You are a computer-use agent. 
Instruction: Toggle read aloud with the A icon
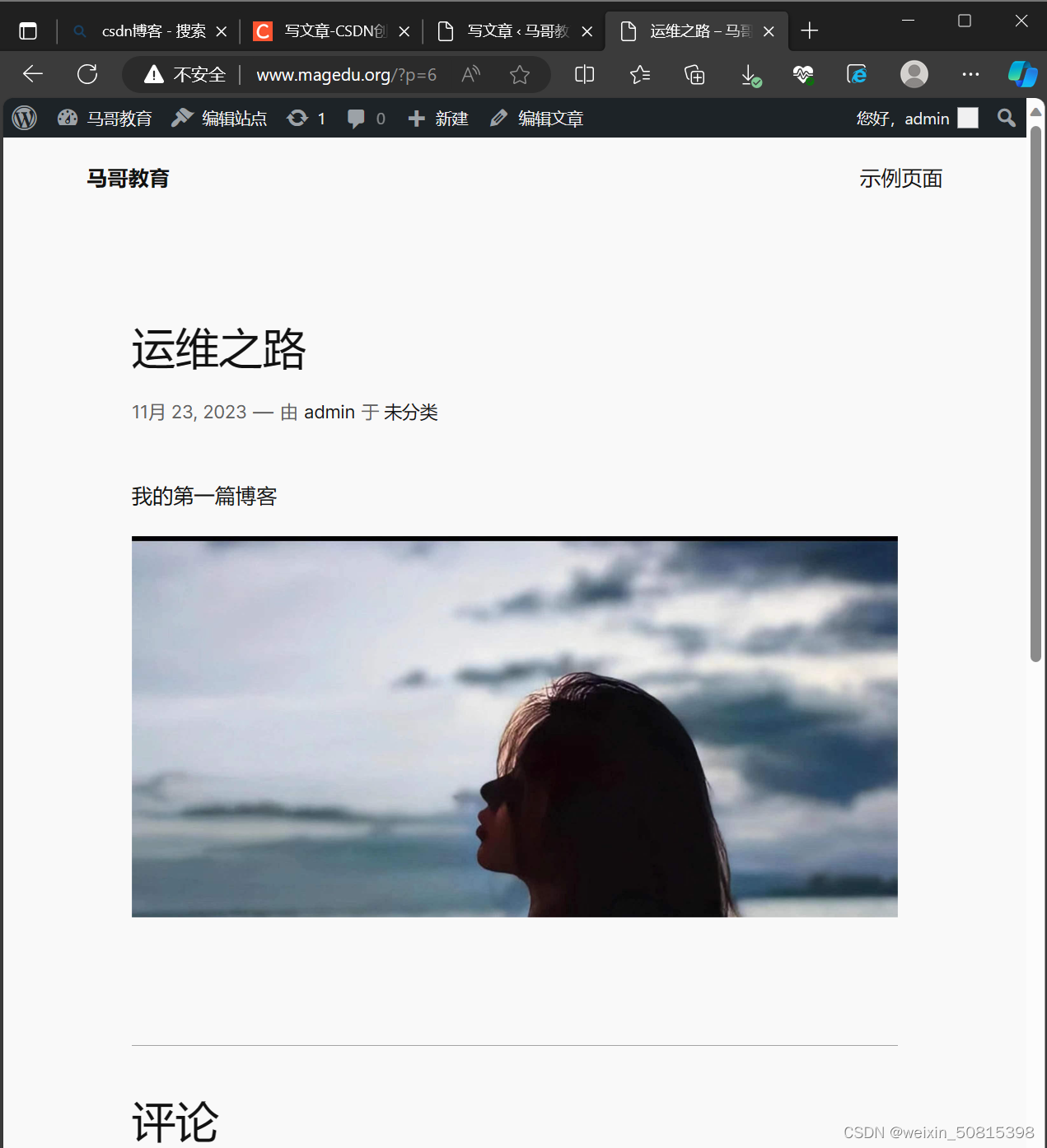(470, 74)
